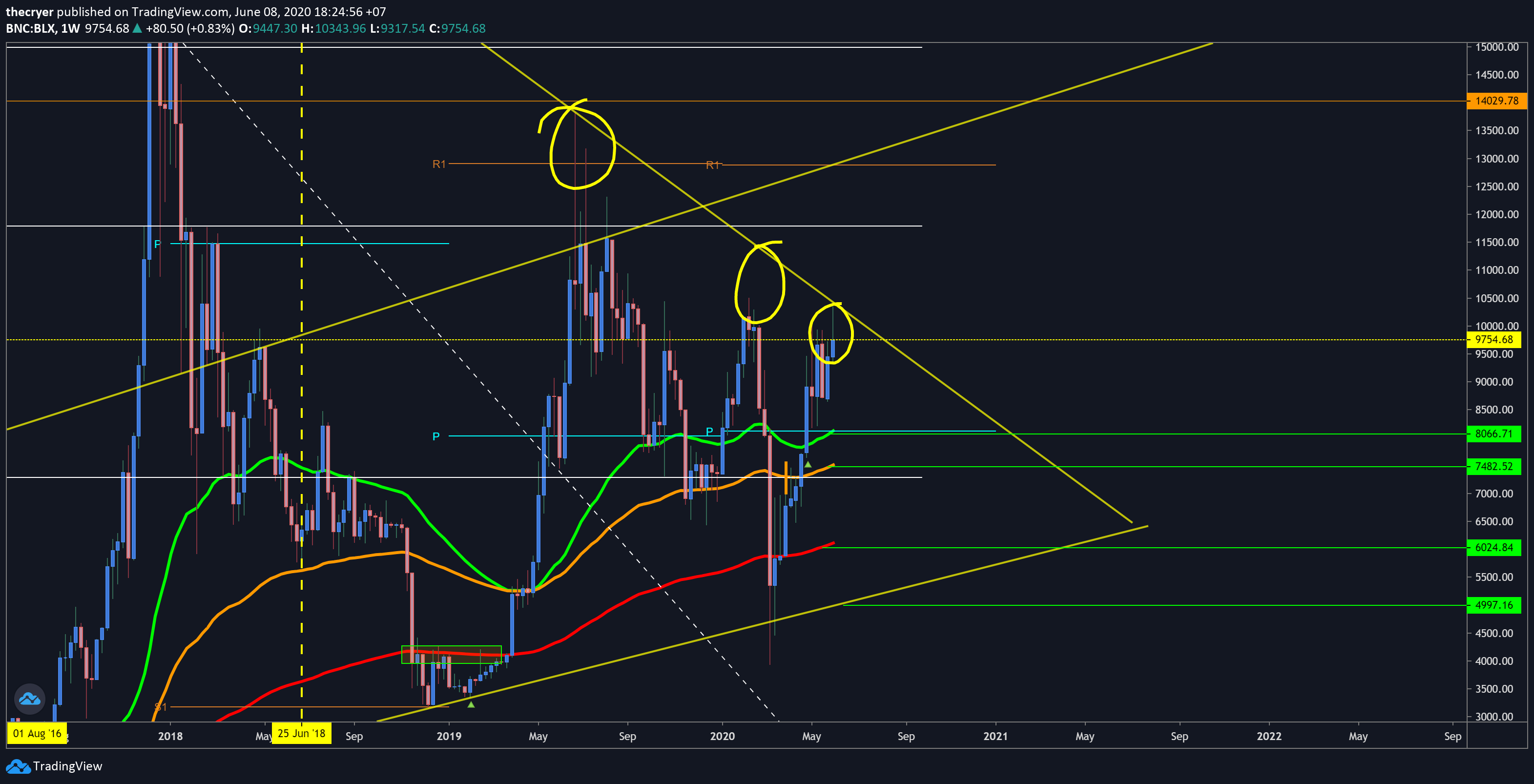Click the open value O:9447.30

point(268,29)
